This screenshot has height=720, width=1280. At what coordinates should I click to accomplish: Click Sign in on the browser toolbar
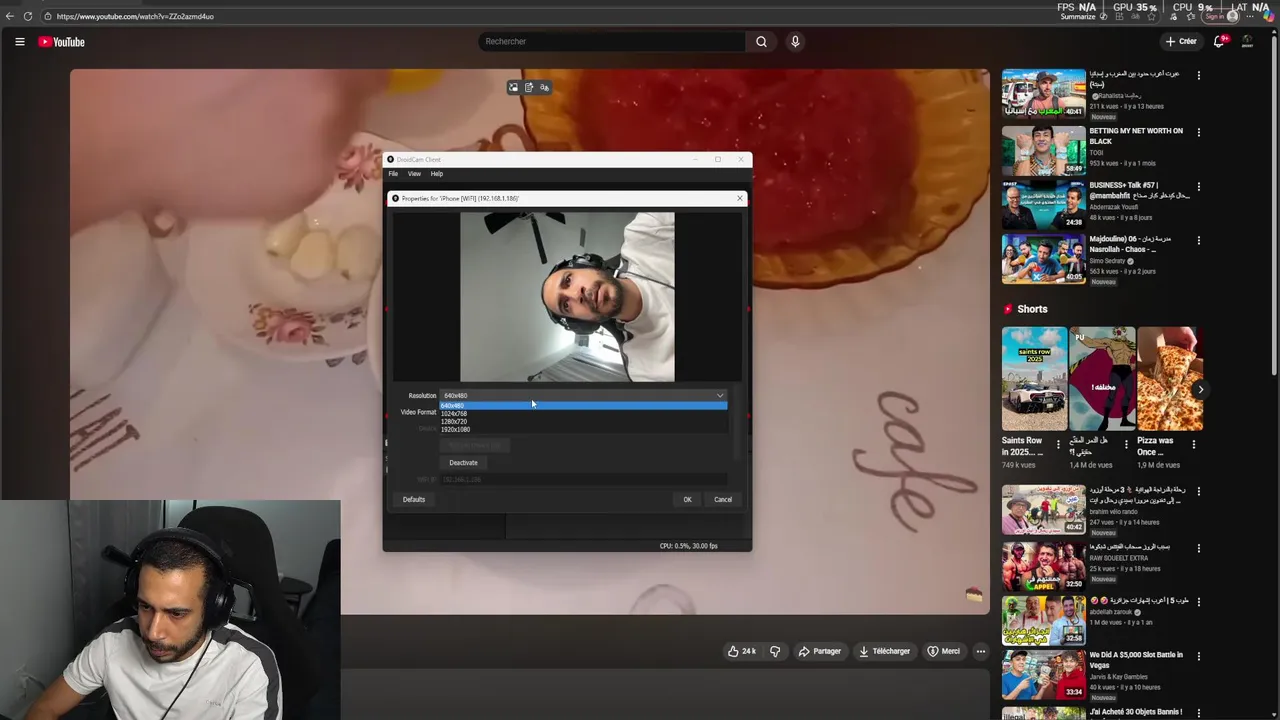1221,16
